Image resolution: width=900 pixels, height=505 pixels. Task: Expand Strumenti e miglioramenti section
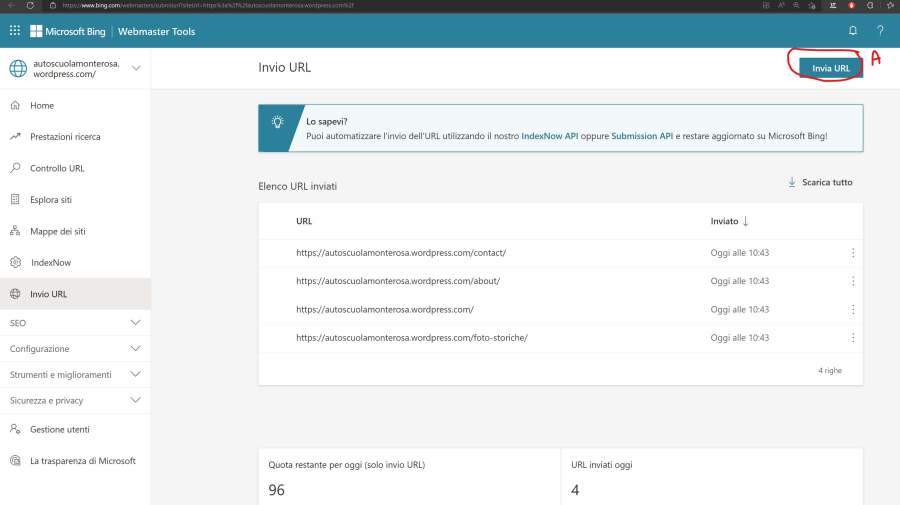click(x=136, y=374)
